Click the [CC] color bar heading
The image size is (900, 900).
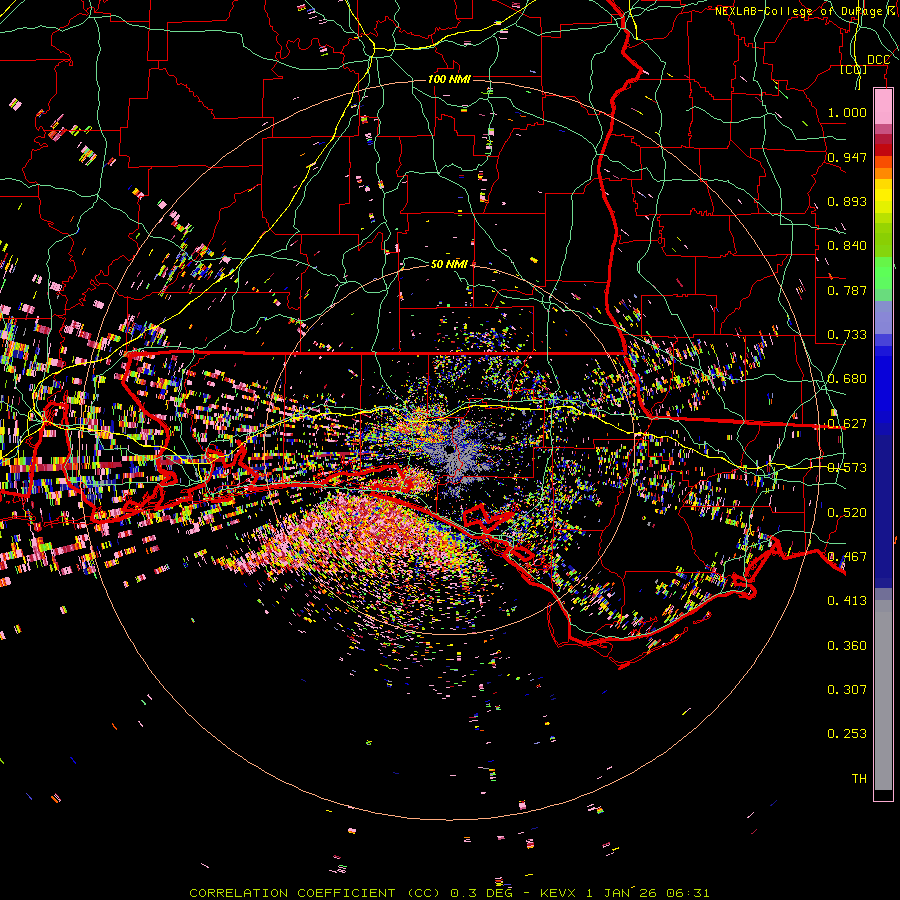[854, 69]
